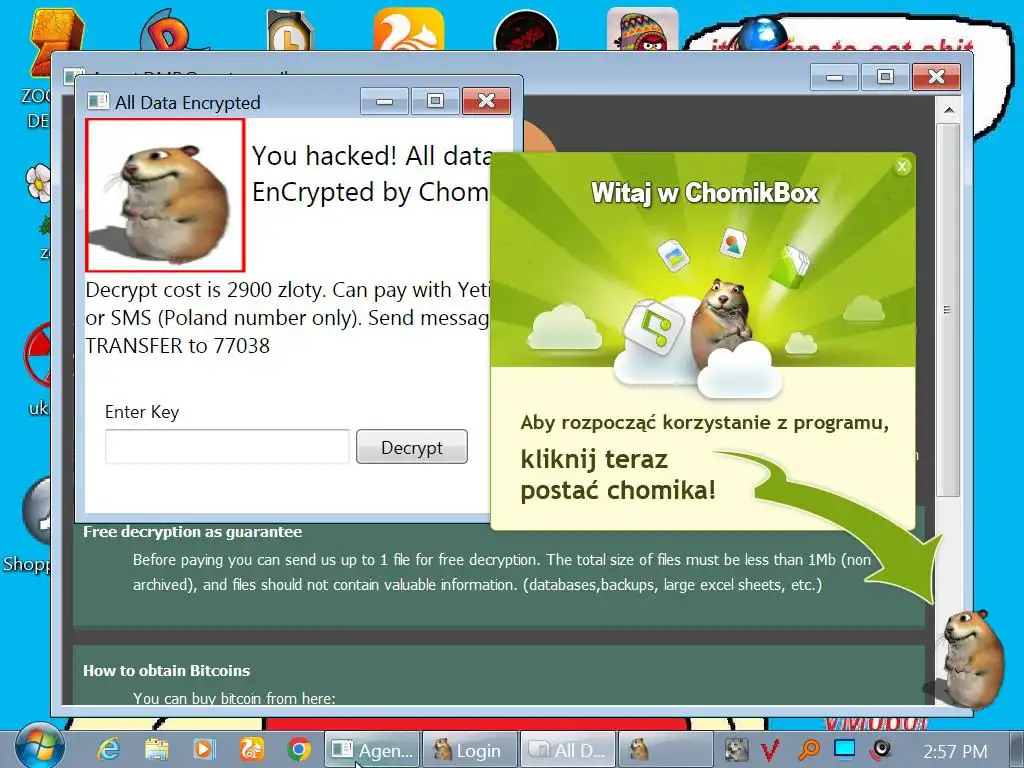Switch to the All D... taskbar window
This screenshot has width=1024, height=768.
[x=567, y=750]
